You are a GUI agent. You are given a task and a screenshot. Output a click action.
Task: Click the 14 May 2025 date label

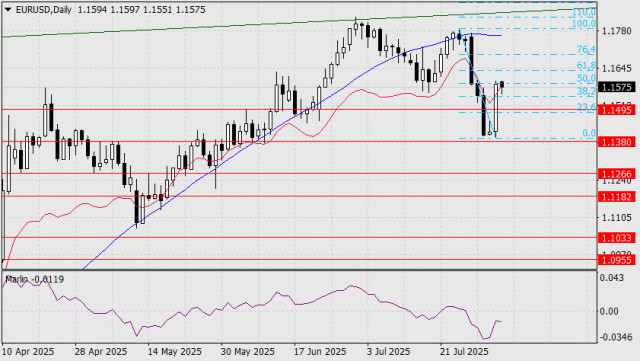pyautogui.click(x=175, y=352)
